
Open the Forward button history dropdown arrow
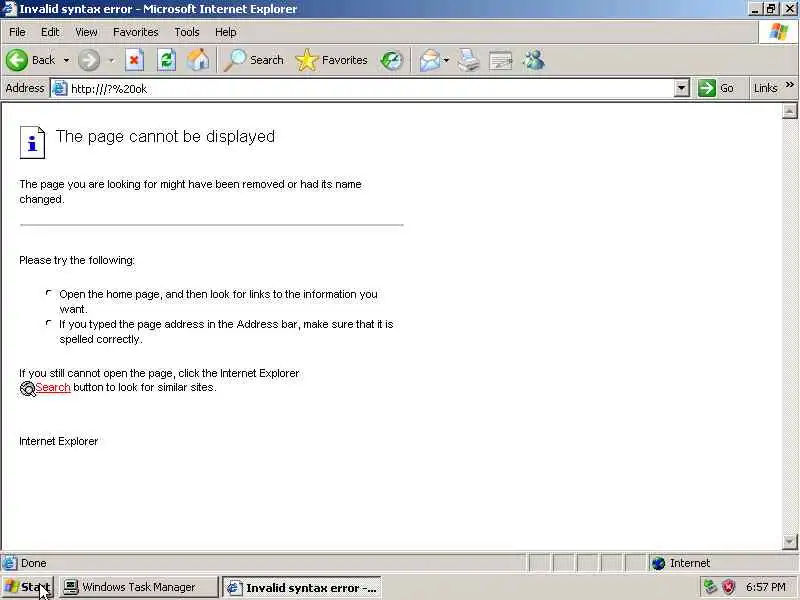(x=111, y=60)
